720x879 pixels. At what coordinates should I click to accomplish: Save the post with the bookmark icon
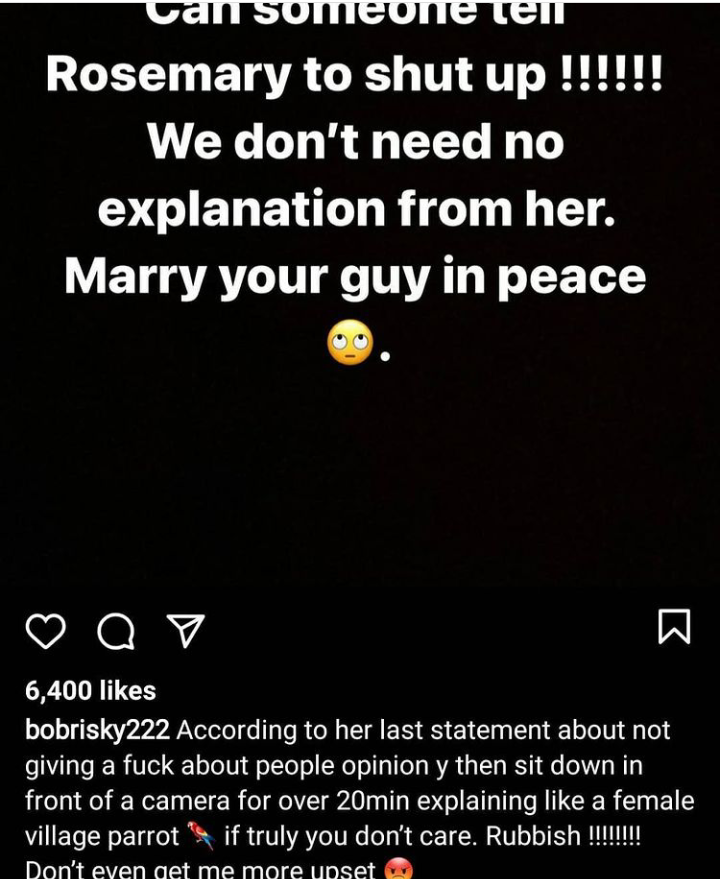[673, 626]
